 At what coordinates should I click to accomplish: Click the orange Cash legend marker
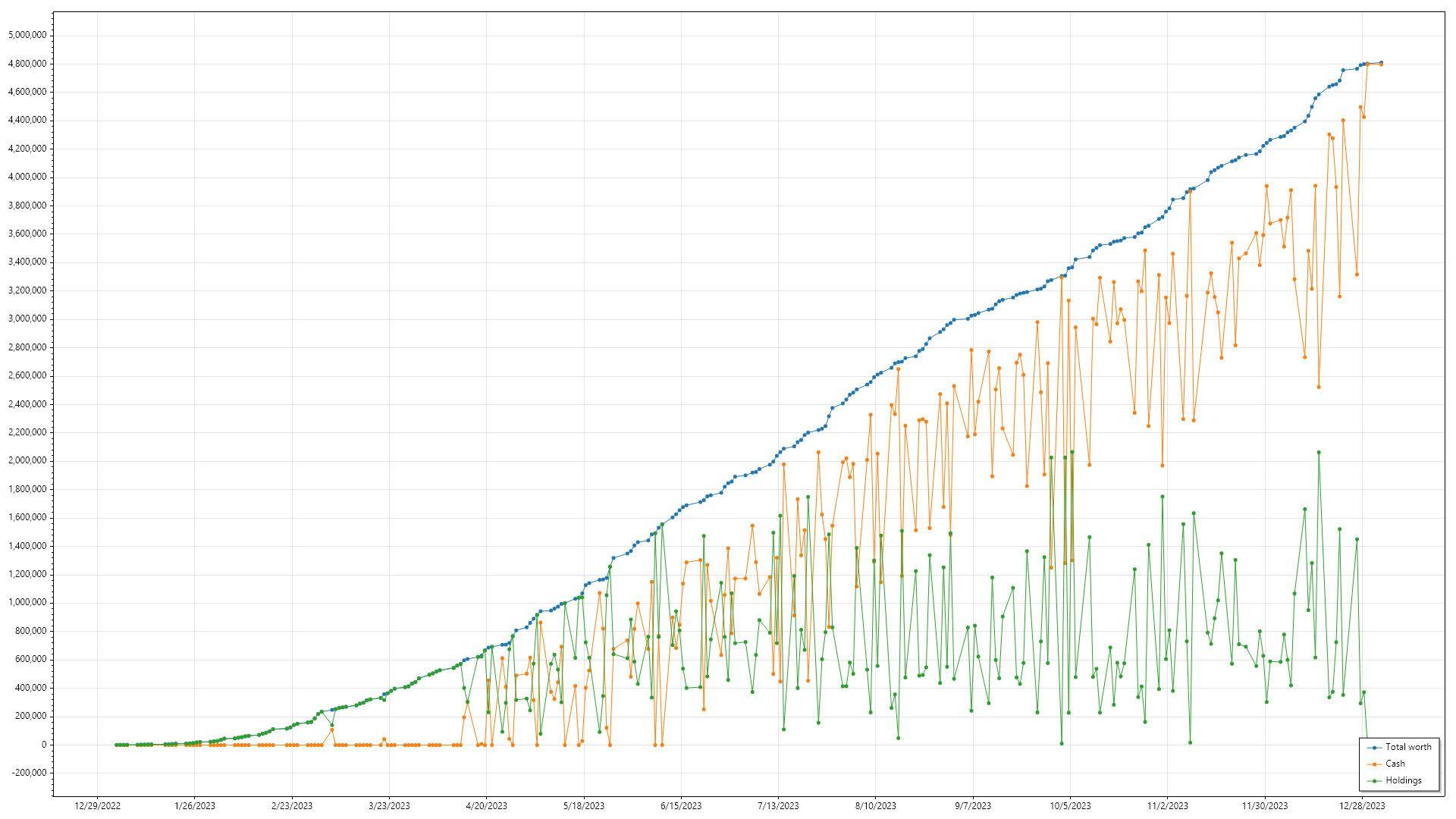pos(1374,764)
